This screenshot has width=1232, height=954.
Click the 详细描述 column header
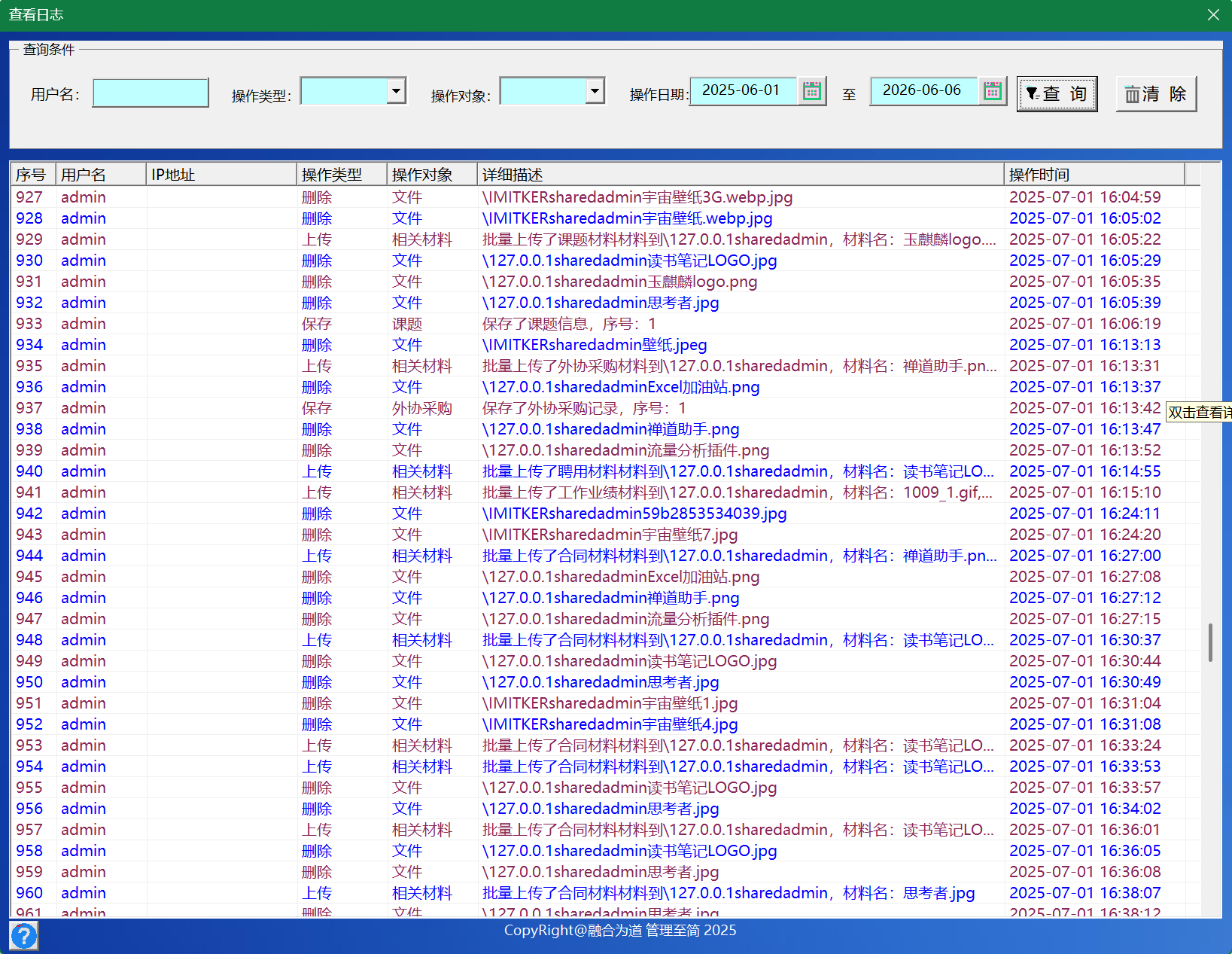pyautogui.click(x=741, y=175)
